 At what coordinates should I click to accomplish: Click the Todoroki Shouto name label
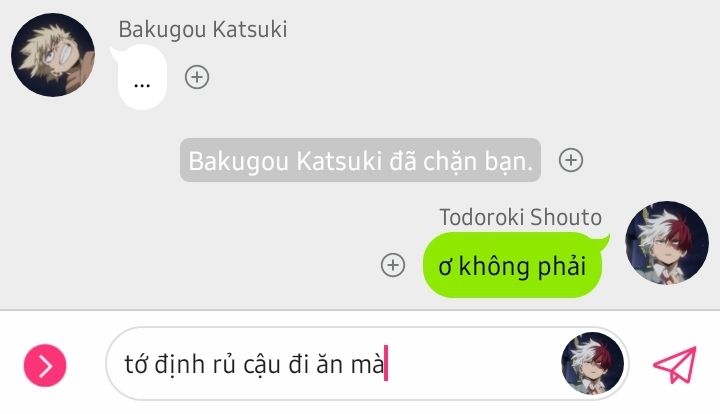521,217
